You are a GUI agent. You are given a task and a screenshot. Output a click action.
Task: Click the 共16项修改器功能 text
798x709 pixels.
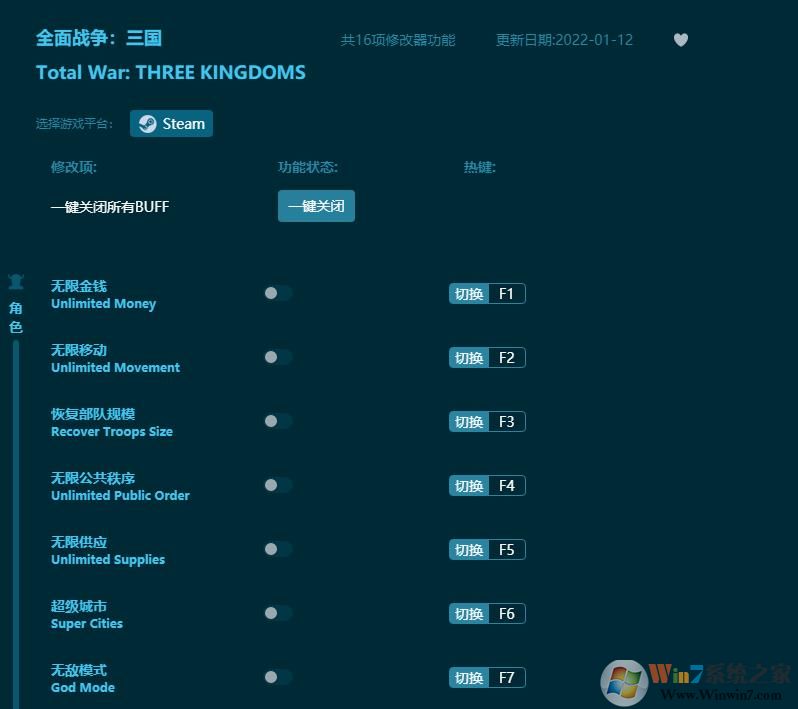[x=398, y=40]
